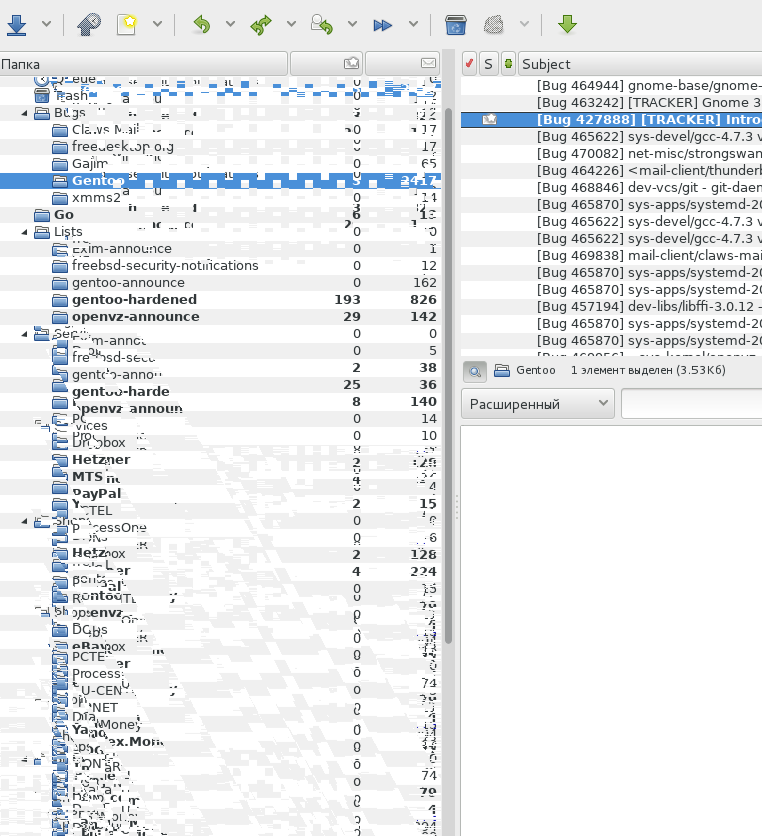Open the Расширенный search type dropdown
762x836 pixels.
[537, 404]
